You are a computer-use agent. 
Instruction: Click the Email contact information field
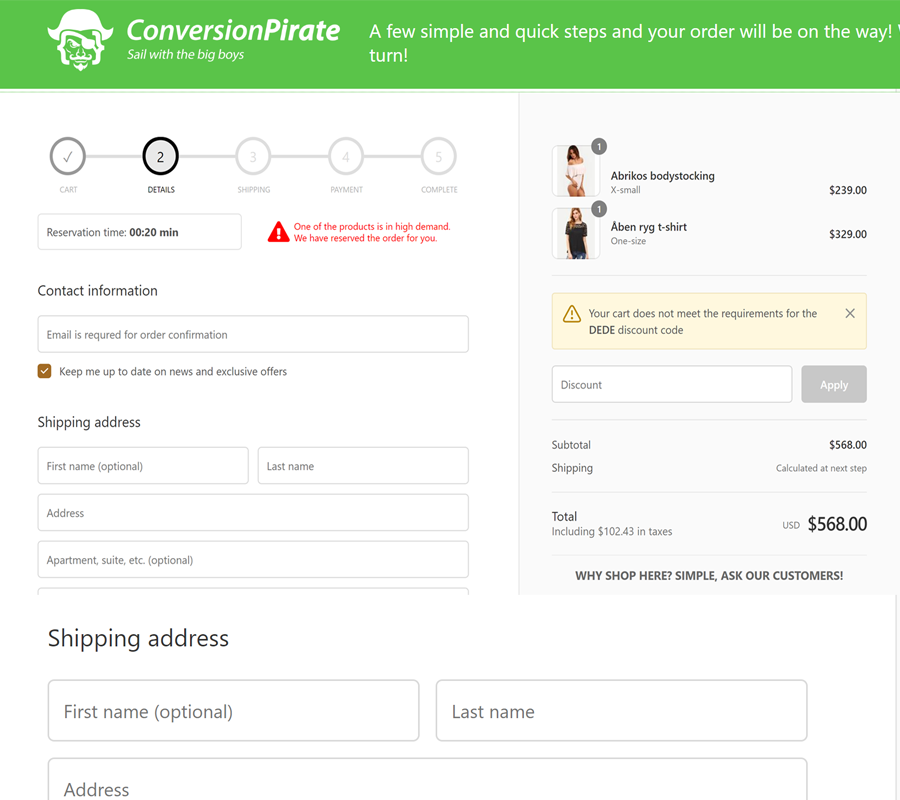[253, 334]
